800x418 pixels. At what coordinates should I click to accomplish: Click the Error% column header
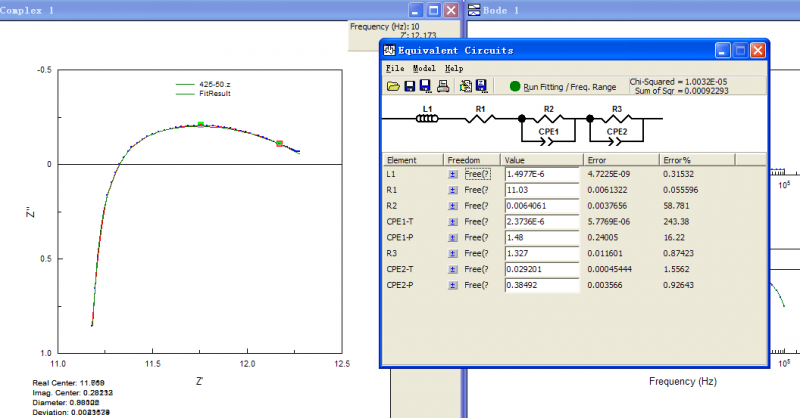(677, 159)
